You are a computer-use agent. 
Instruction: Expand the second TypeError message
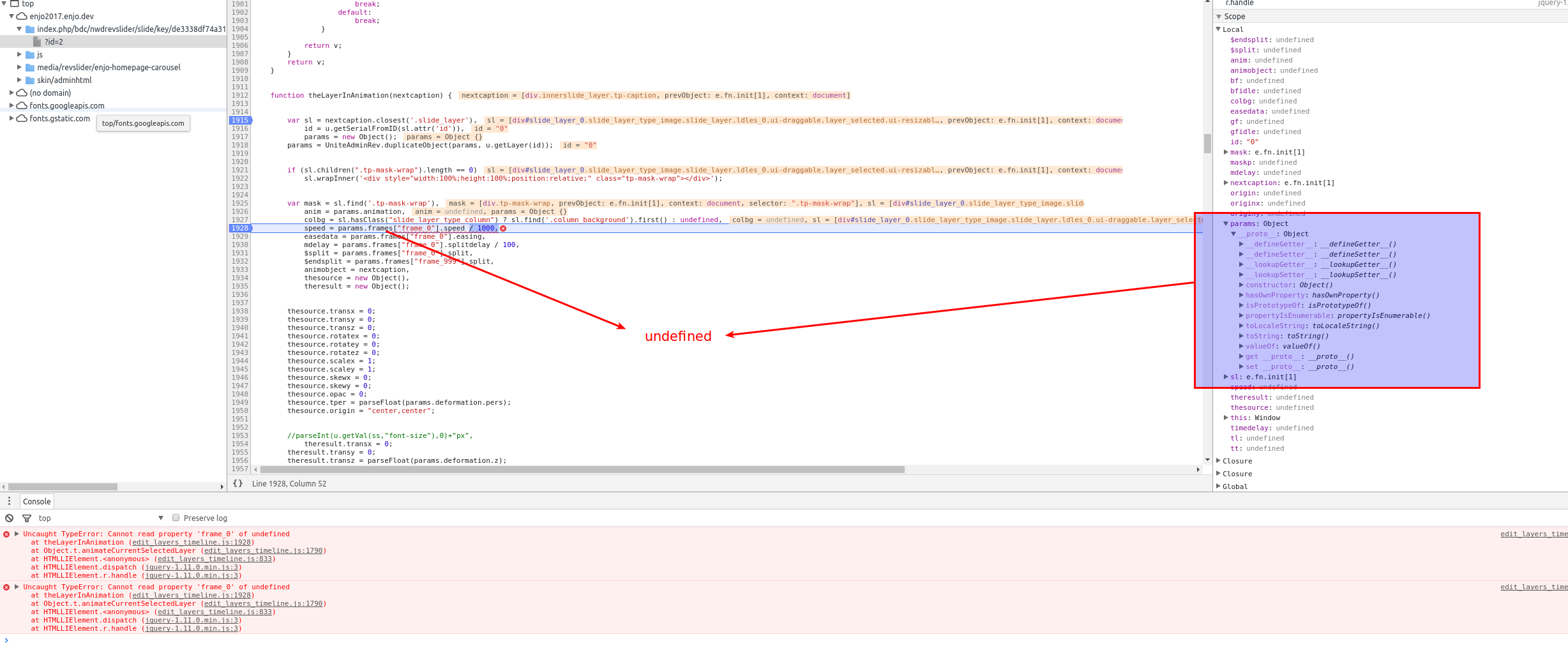(x=17, y=587)
